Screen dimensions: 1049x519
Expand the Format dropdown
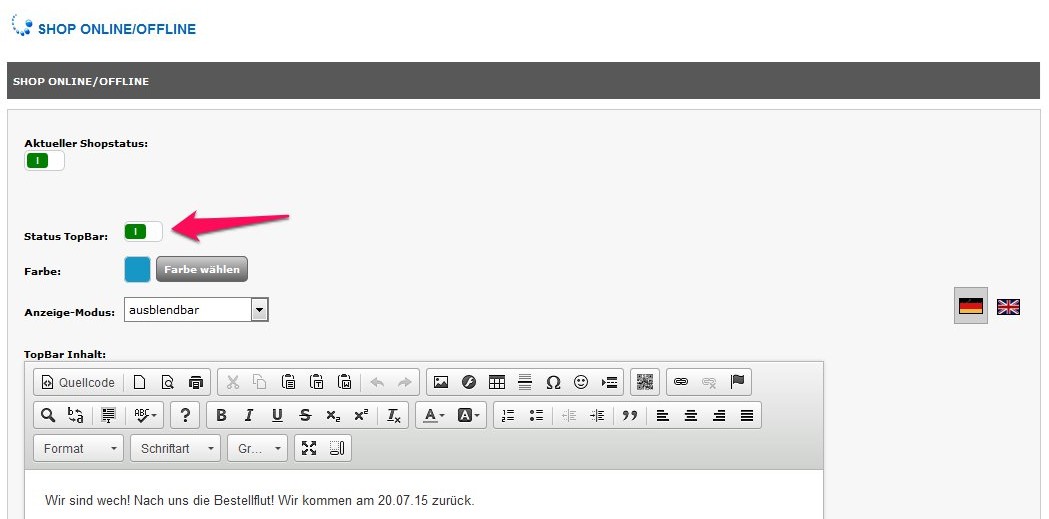click(x=78, y=448)
